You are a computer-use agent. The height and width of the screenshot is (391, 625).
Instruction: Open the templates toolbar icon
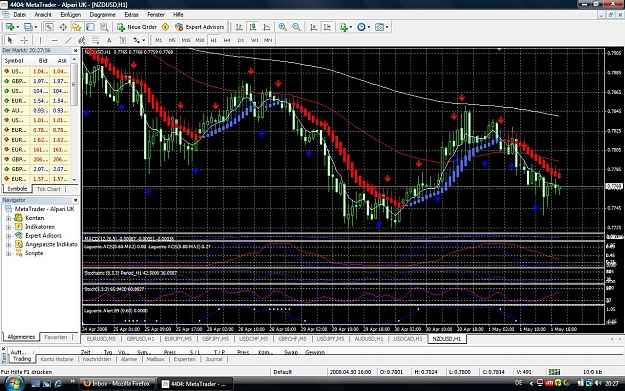tap(379, 27)
